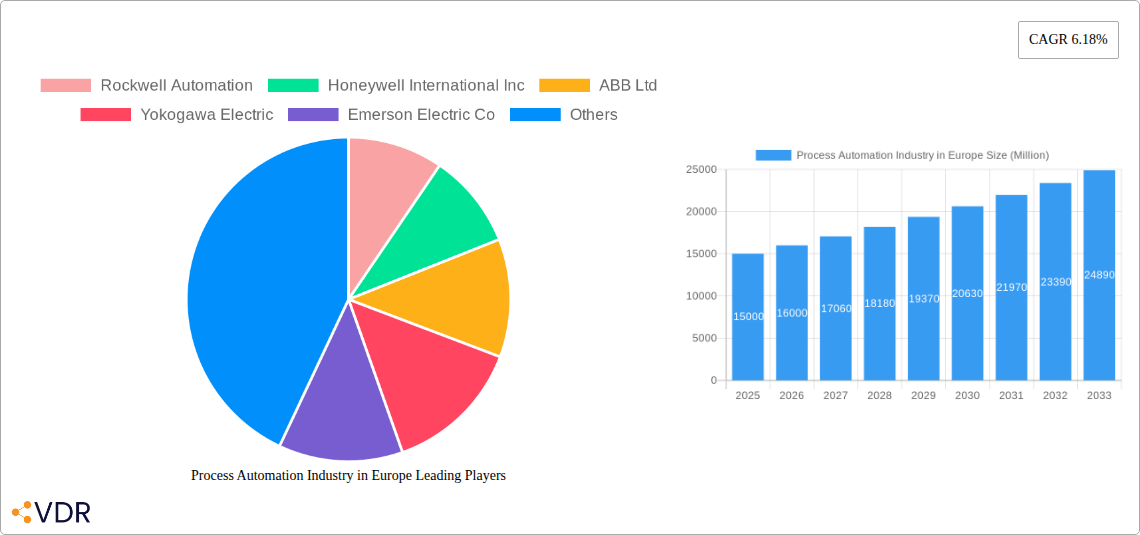Click the 10000 y-axis label

point(701,296)
